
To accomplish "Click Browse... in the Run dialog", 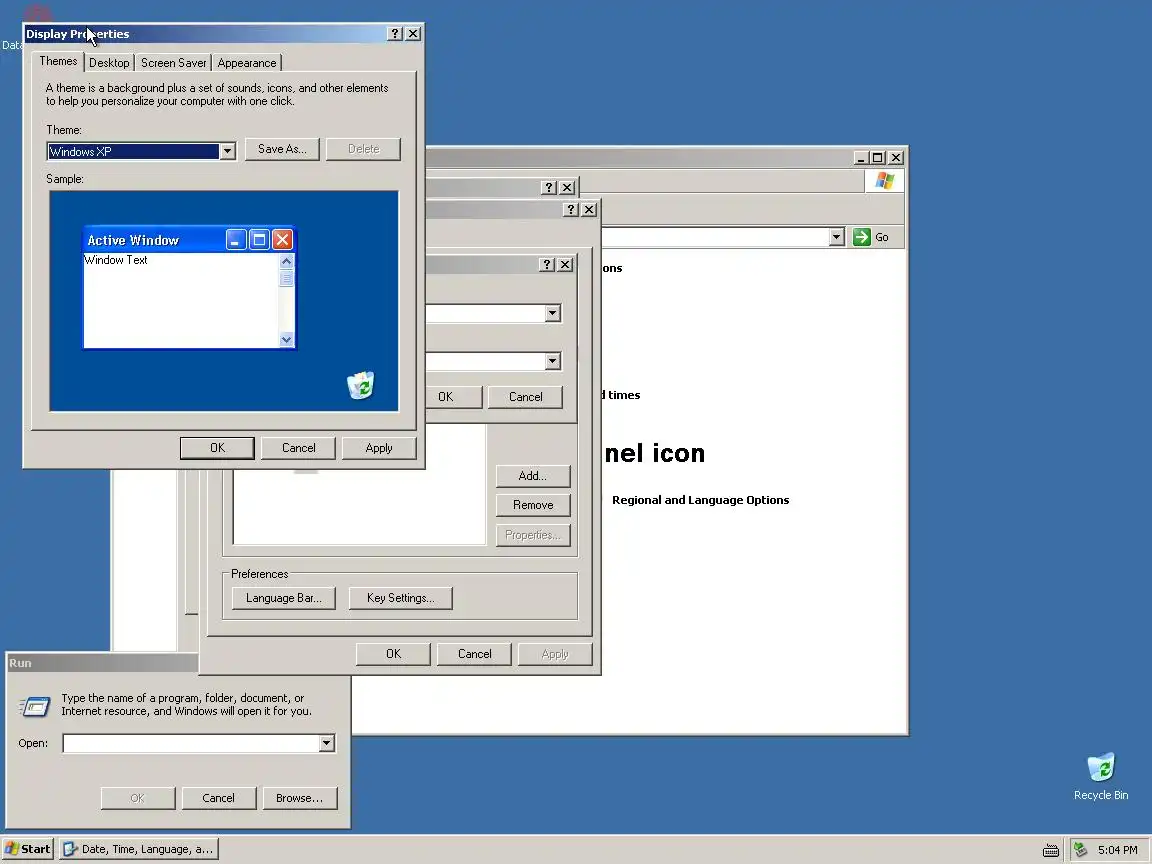I will tap(299, 798).
